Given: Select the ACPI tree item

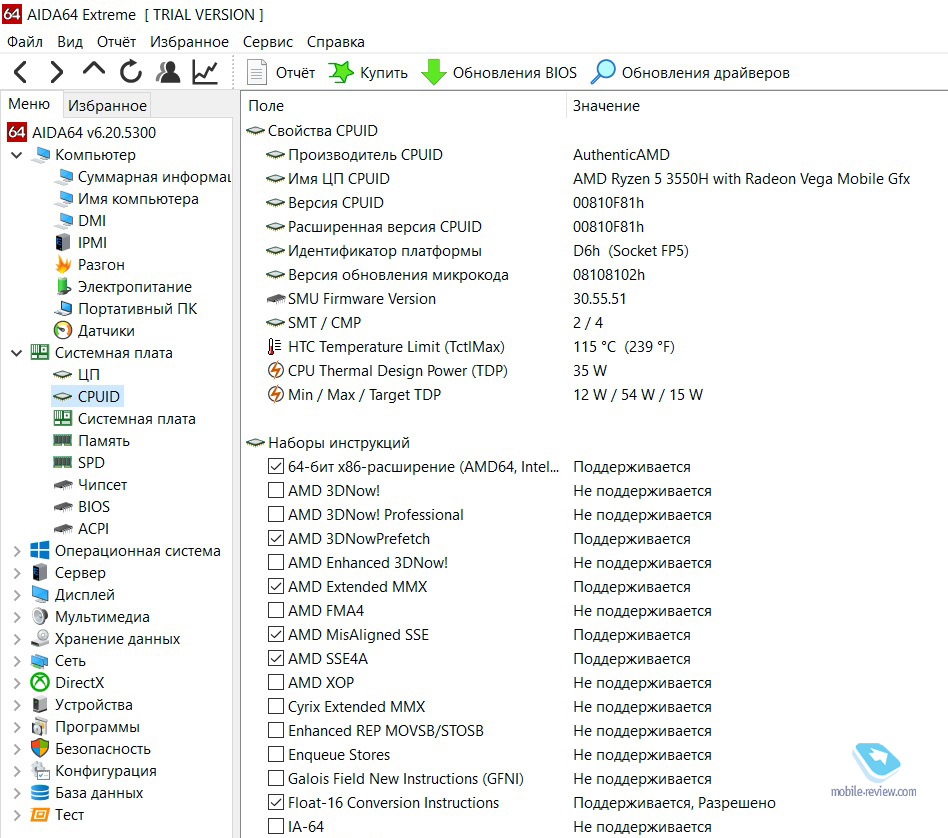Looking at the screenshot, I should point(81,528).
